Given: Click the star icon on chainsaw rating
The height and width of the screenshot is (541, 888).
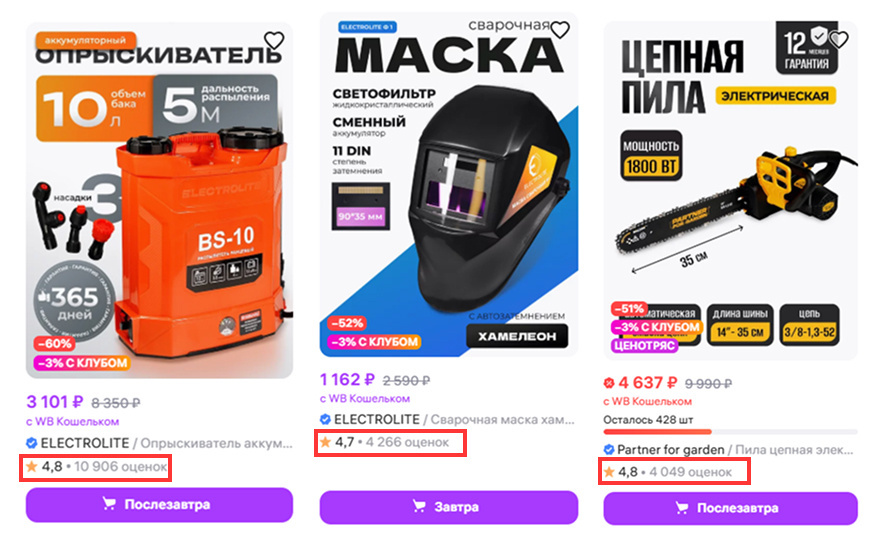Looking at the screenshot, I should [x=609, y=471].
